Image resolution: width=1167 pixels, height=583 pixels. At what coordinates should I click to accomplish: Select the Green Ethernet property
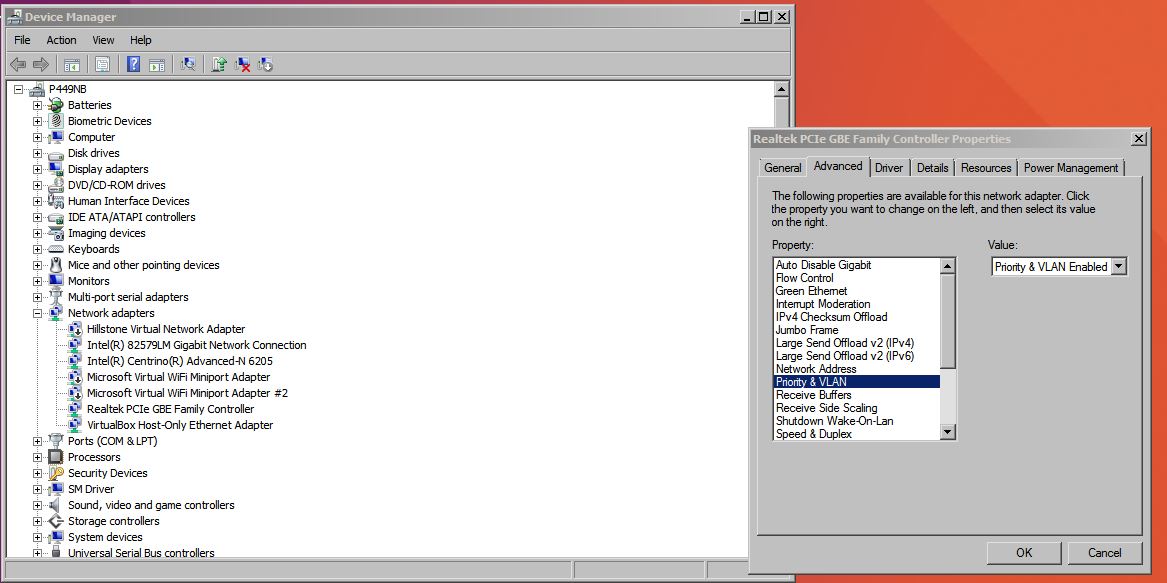tap(857, 291)
